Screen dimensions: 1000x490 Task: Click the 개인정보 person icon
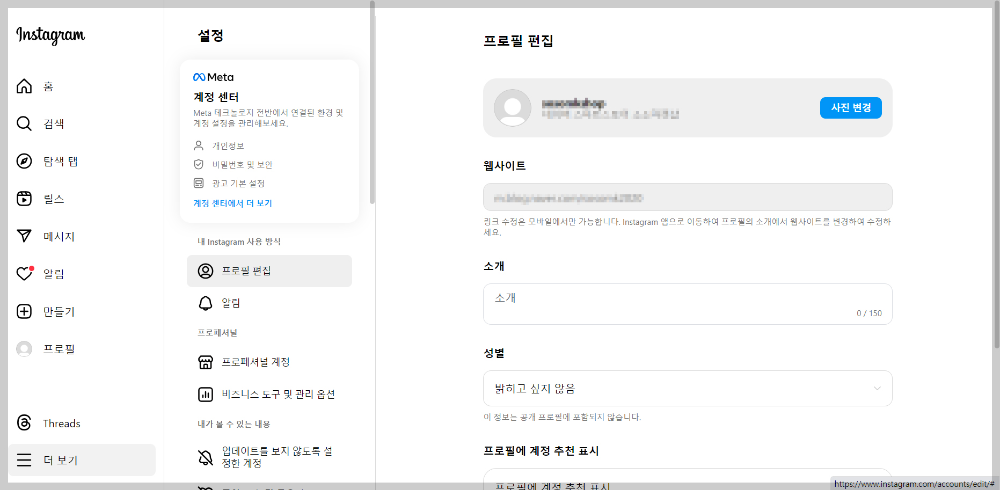(198, 145)
